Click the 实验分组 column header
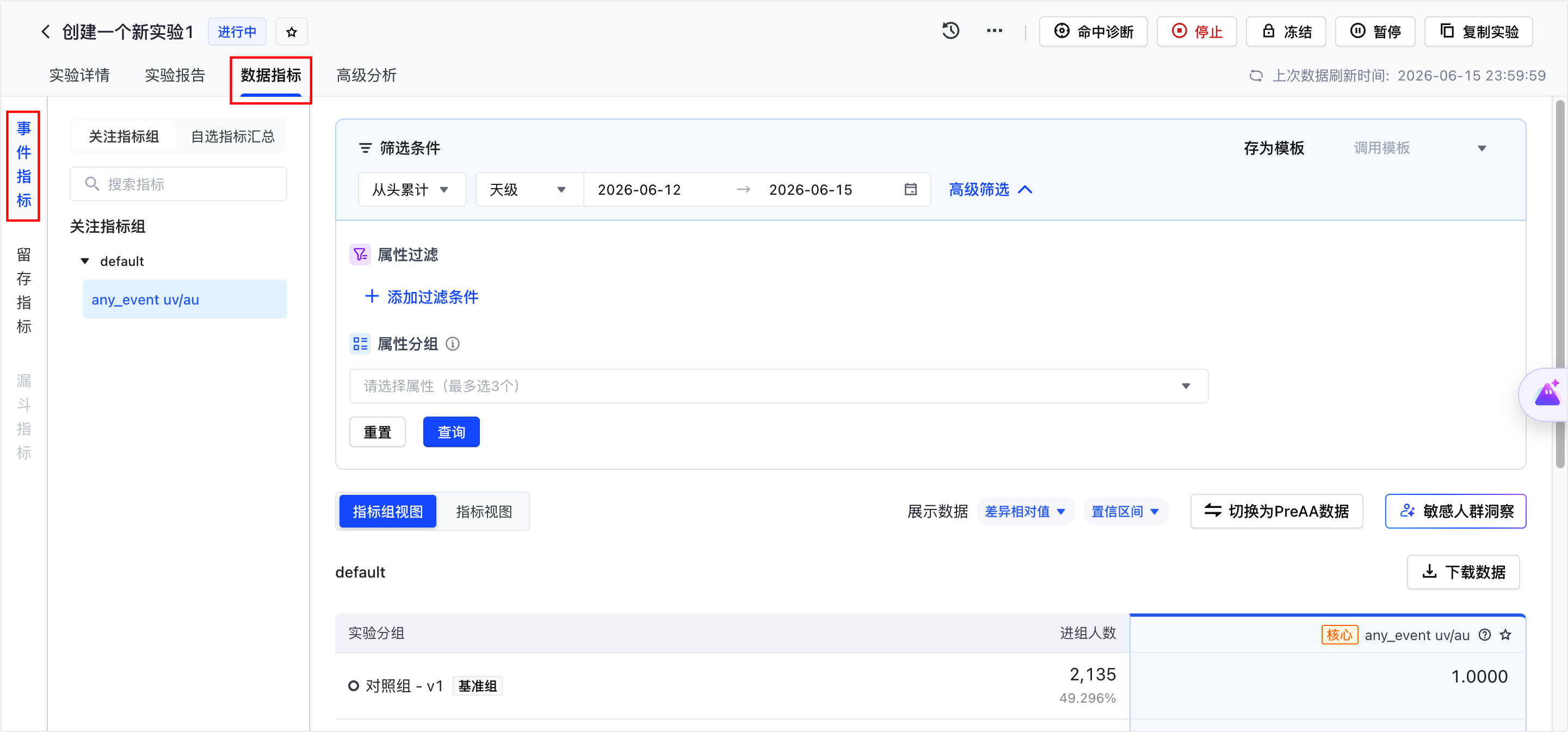This screenshot has width=1568, height=732. [x=376, y=633]
